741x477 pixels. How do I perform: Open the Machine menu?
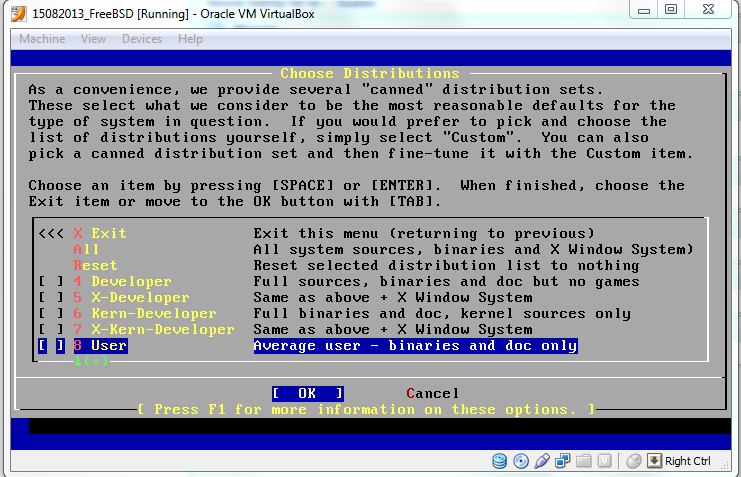pos(42,39)
